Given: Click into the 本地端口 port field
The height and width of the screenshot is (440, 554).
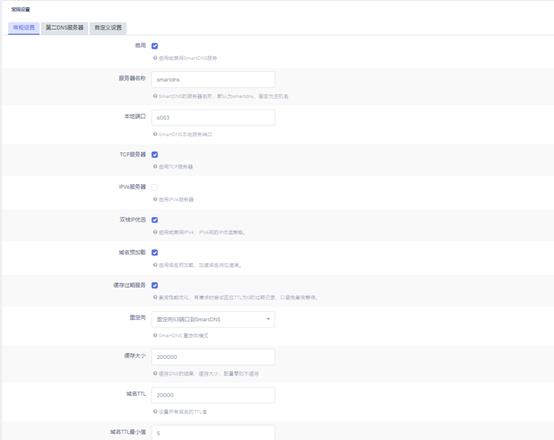Looking at the screenshot, I should pos(213,118).
